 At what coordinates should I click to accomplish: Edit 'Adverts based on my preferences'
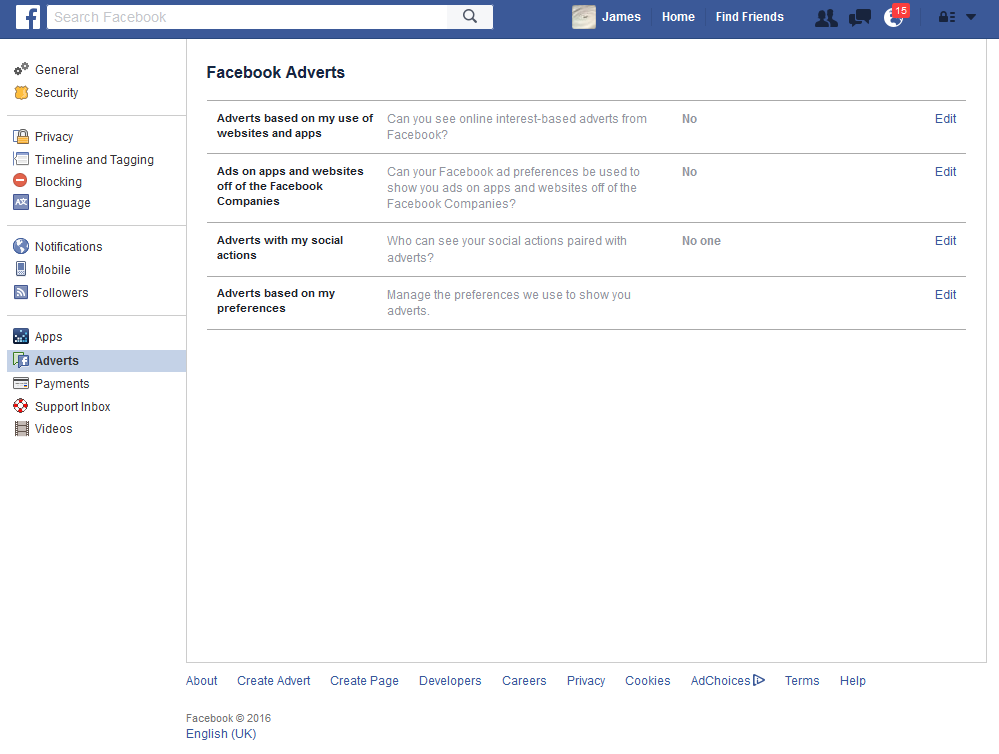(x=944, y=294)
